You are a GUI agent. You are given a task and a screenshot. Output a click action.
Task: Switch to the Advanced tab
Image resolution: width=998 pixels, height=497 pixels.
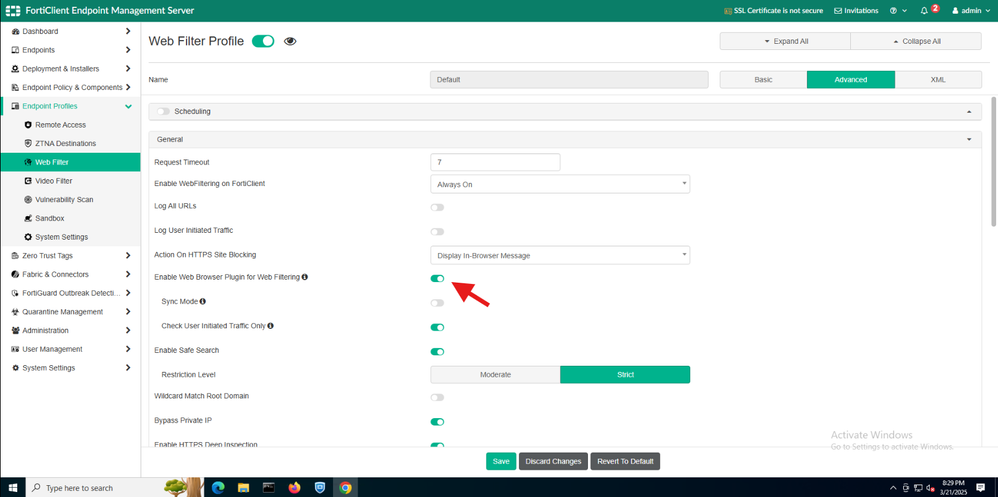click(x=851, y=80)
